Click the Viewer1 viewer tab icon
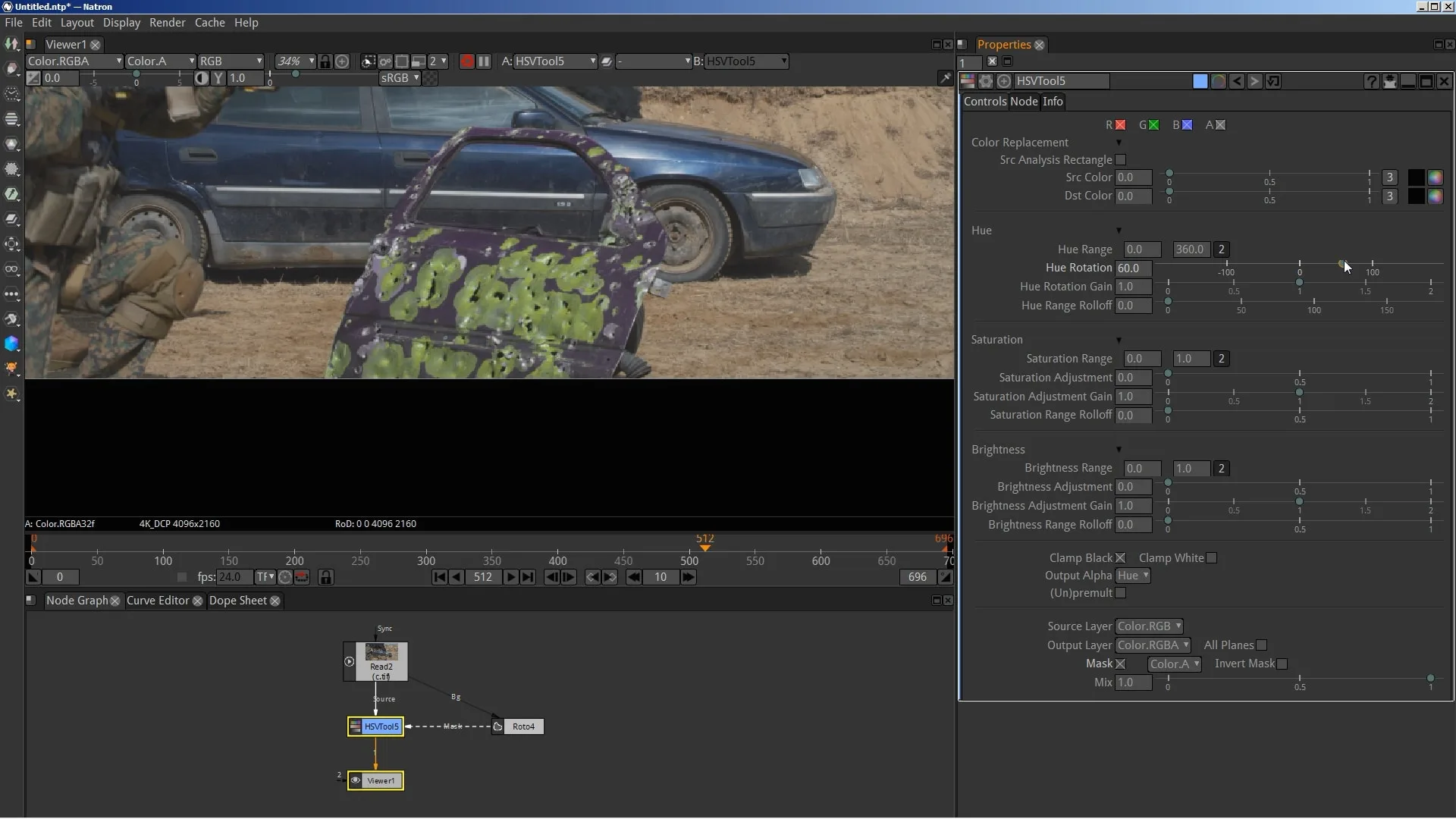The width and height of the screenshot is (1456, 819). (x=31, y=44)
